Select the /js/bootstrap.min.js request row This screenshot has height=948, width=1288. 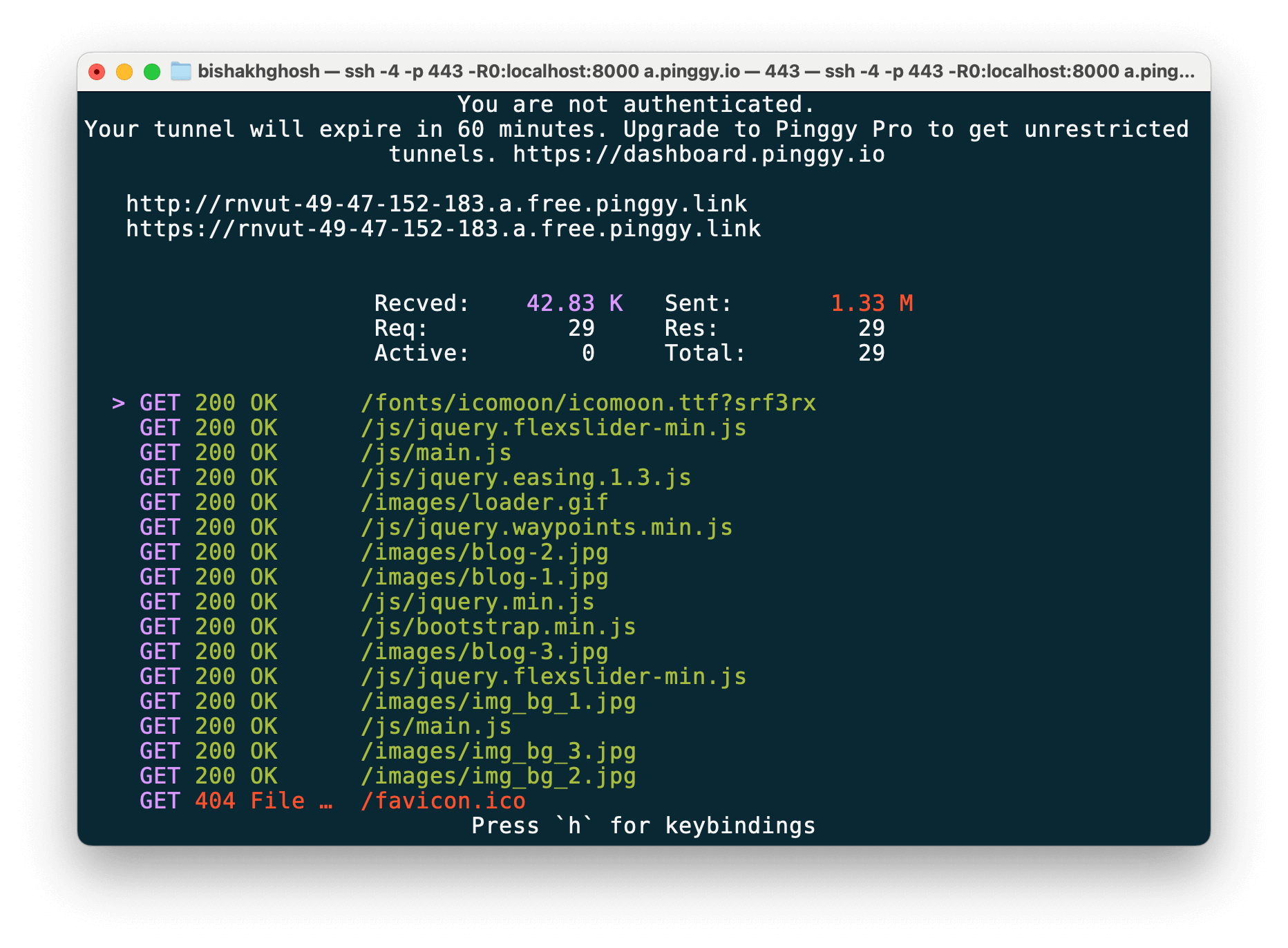point(388,627)
